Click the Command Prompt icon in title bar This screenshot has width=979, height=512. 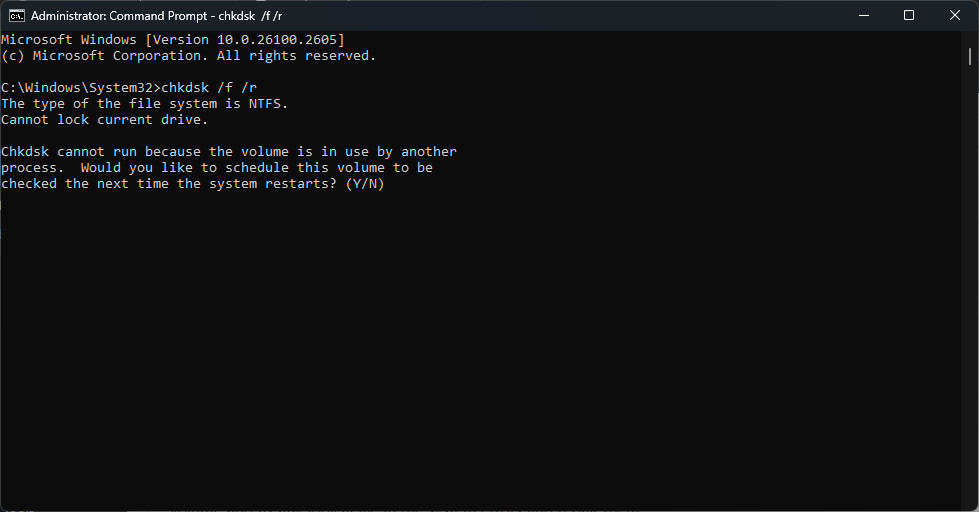click(x=17, y=16)
